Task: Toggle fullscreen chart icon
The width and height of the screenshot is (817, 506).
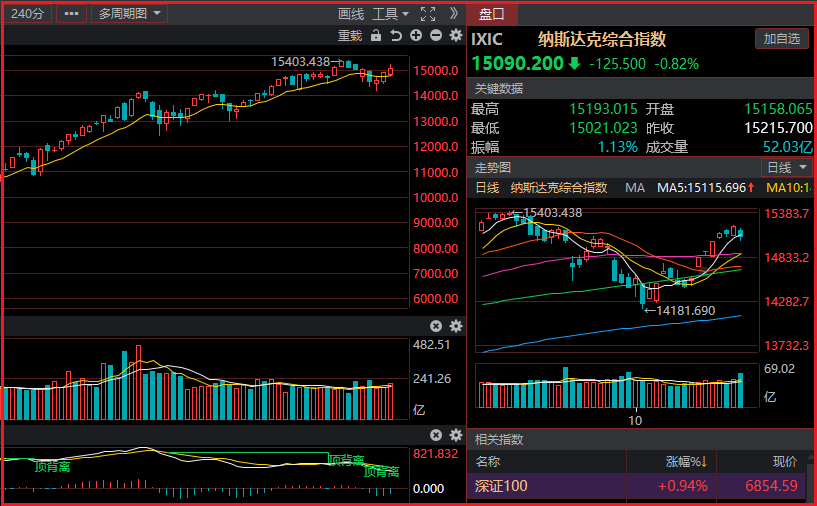Action: tap(428, 14)
